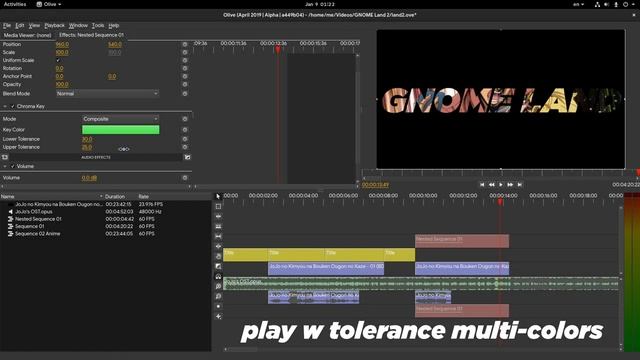Viewport: 640px width, 360px height.
Task: Click the fast forward button in viewer
Action: click(510, 185)
